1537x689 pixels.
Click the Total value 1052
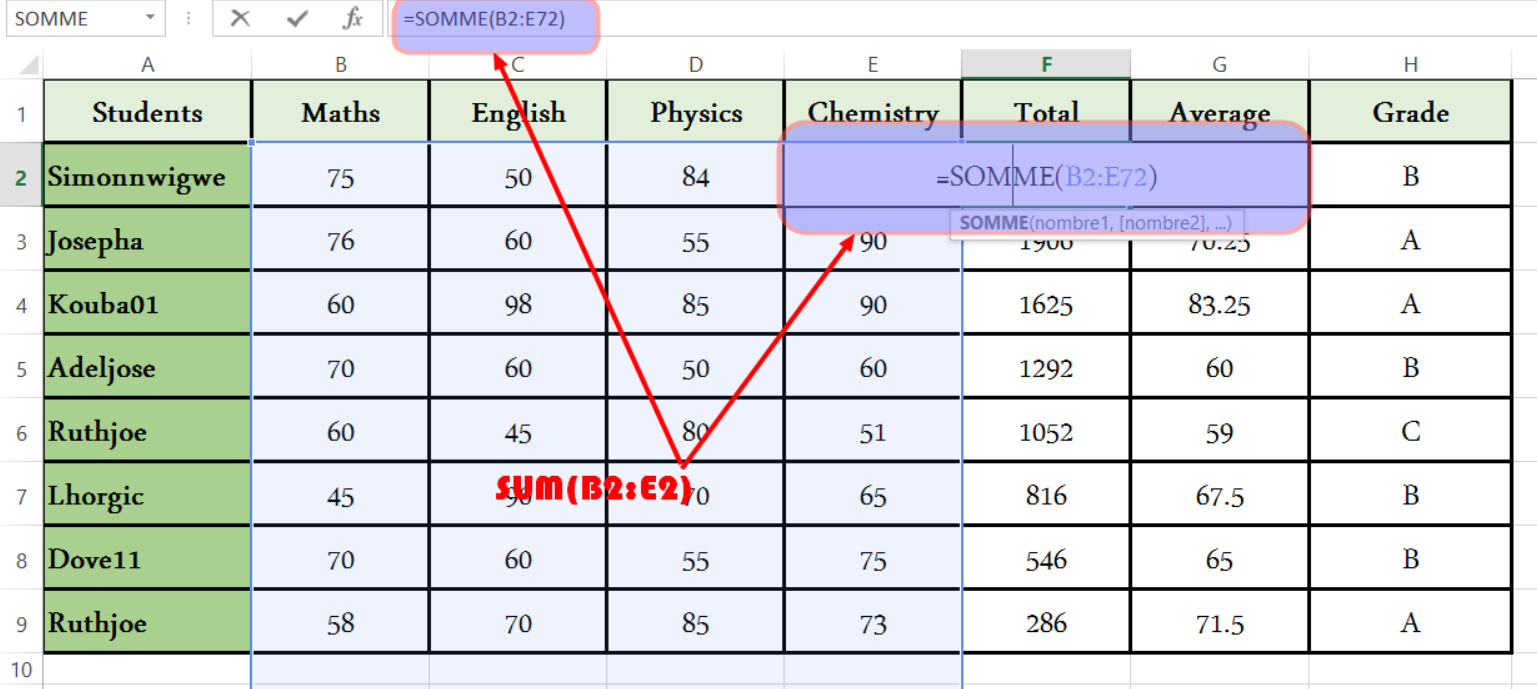(x=1046, y=432)
